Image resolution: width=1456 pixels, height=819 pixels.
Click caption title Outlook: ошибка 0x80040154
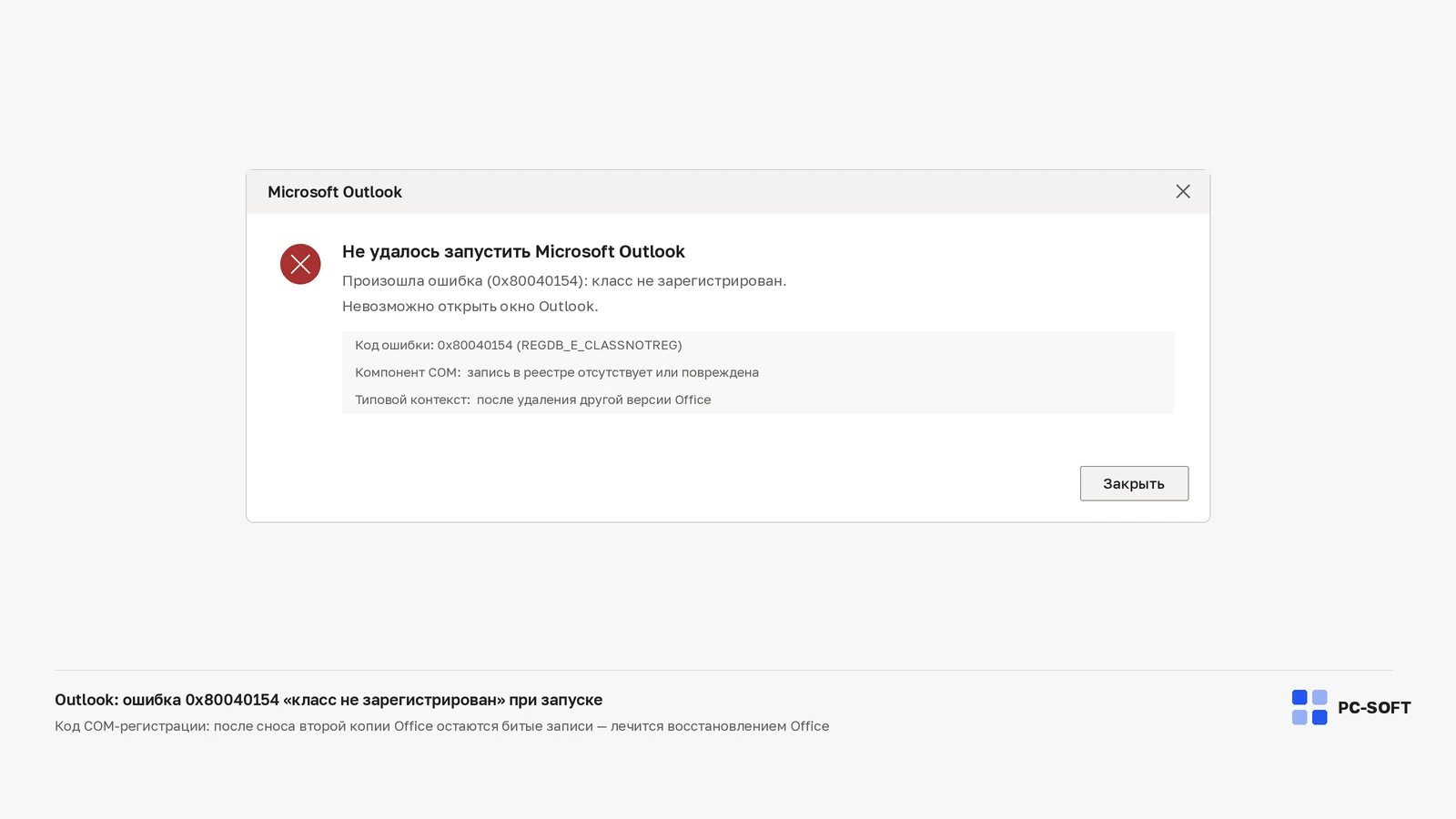[x=329, y=700]
